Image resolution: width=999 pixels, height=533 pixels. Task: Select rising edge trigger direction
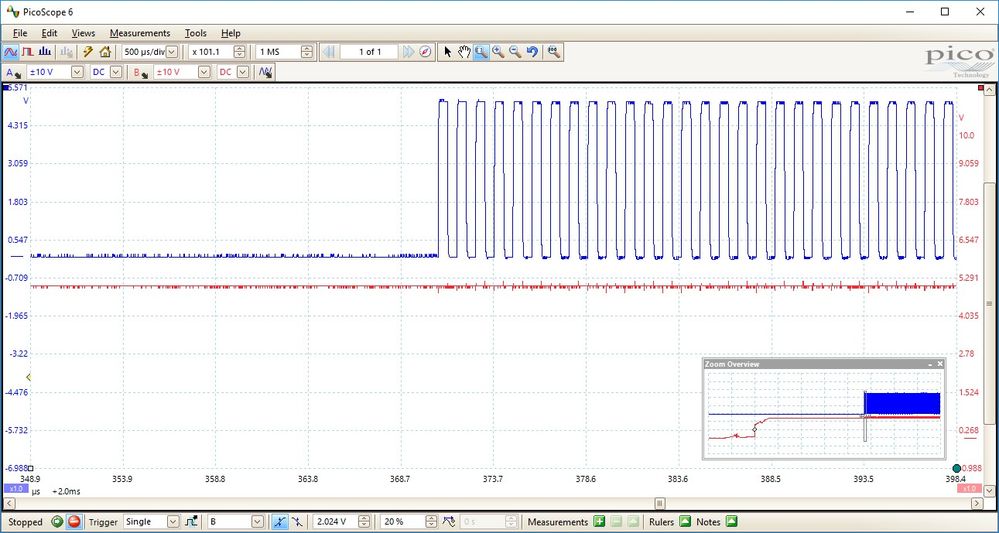(279, 522)
